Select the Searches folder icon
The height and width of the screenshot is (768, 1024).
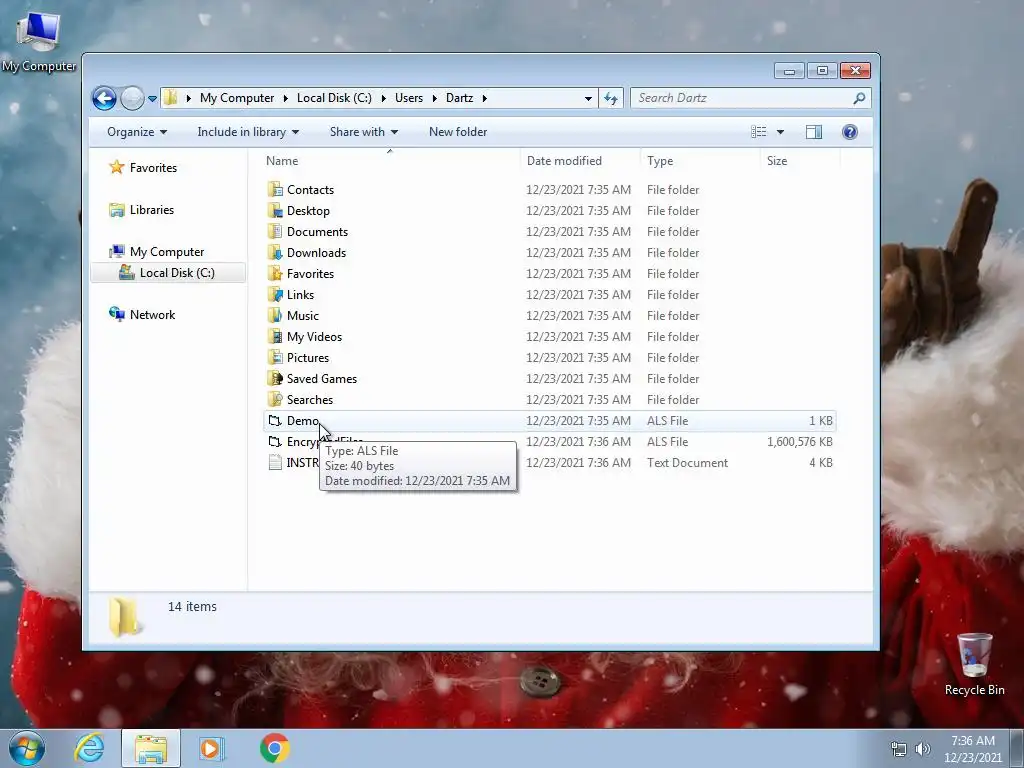click(x=275, y=399)
